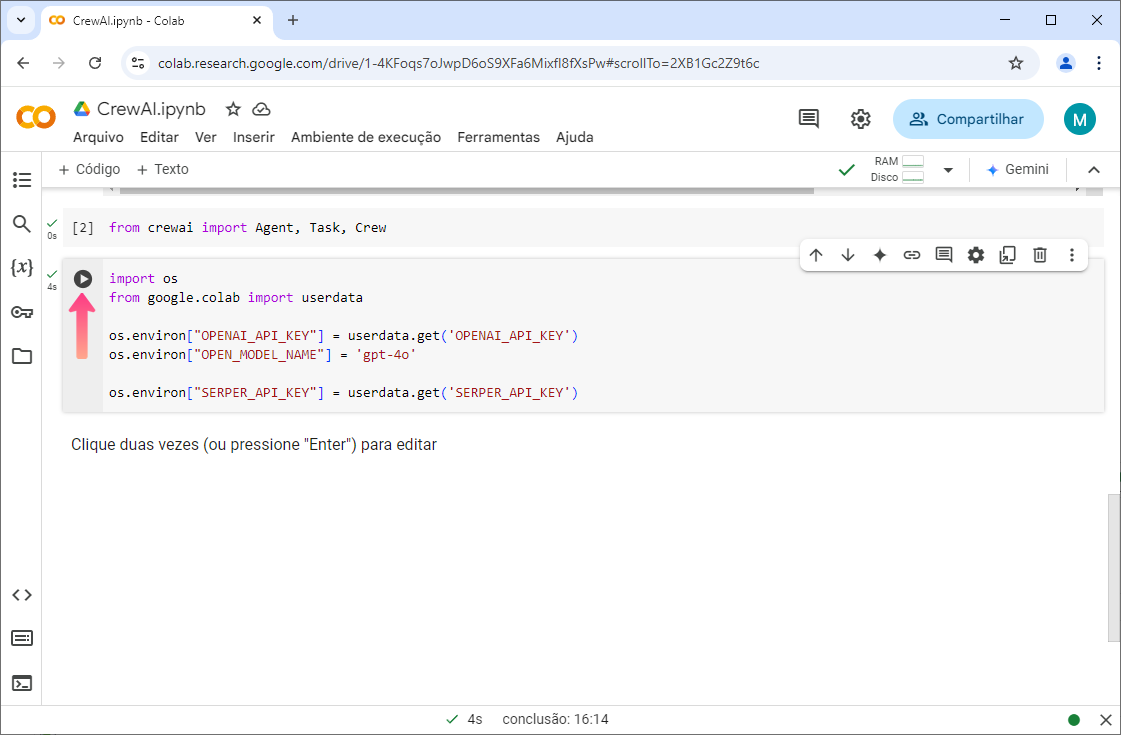The image size is (1121, 735).
Task: Open the tab search dropdown
Action: (x=21, y=20)
